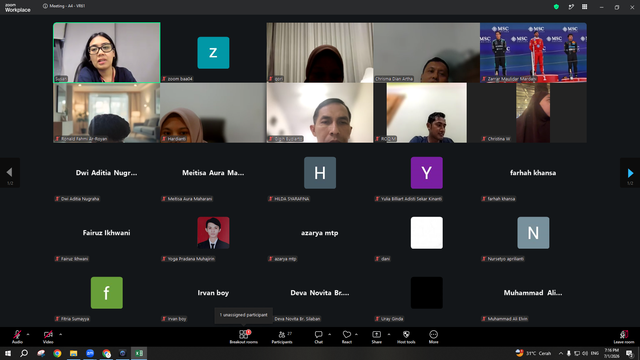Open the Participants list
The width and height of the screenshot is (640, 360).
pos(282,337)
